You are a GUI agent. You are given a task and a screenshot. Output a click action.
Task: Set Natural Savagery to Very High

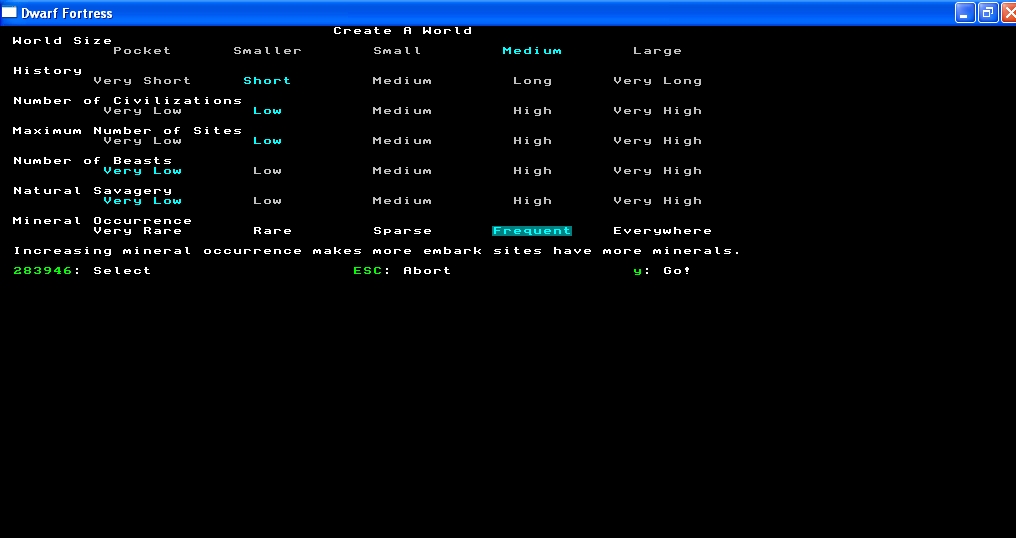658,200
